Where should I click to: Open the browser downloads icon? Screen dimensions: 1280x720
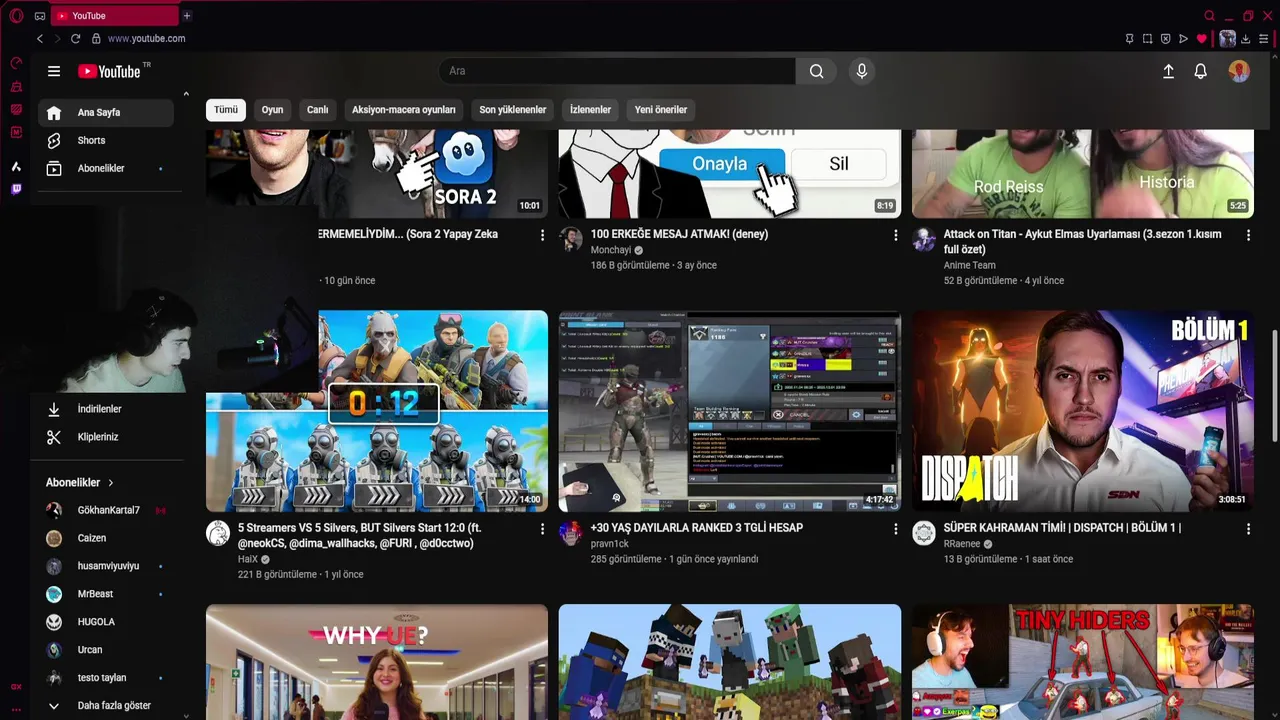tap(1247, 39)
